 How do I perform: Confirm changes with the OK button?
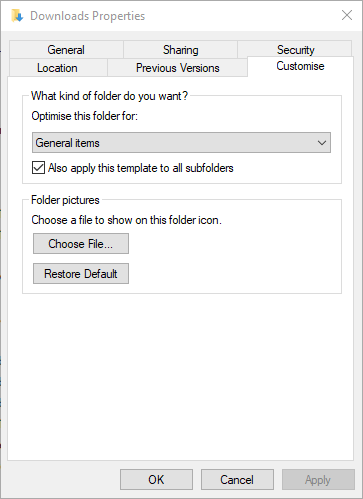coord(156,480)
